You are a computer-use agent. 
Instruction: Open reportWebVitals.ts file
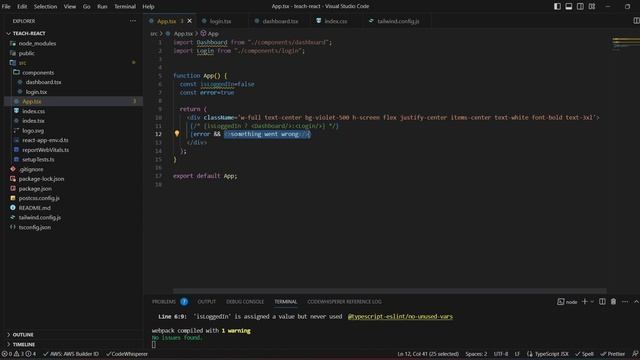[45, 150]
